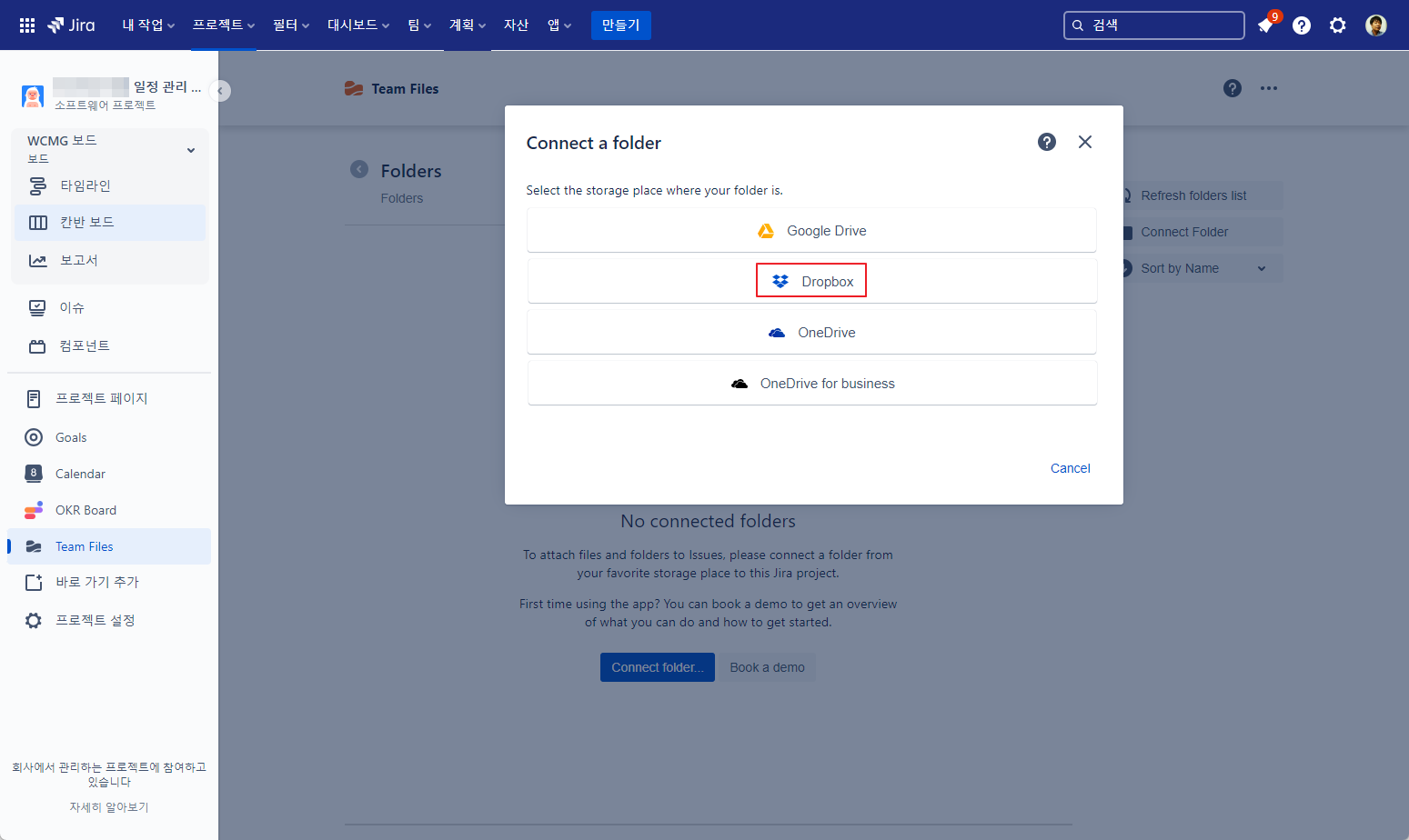
Task: Open the 필터 dropdown menu
Action: (291, 25)
